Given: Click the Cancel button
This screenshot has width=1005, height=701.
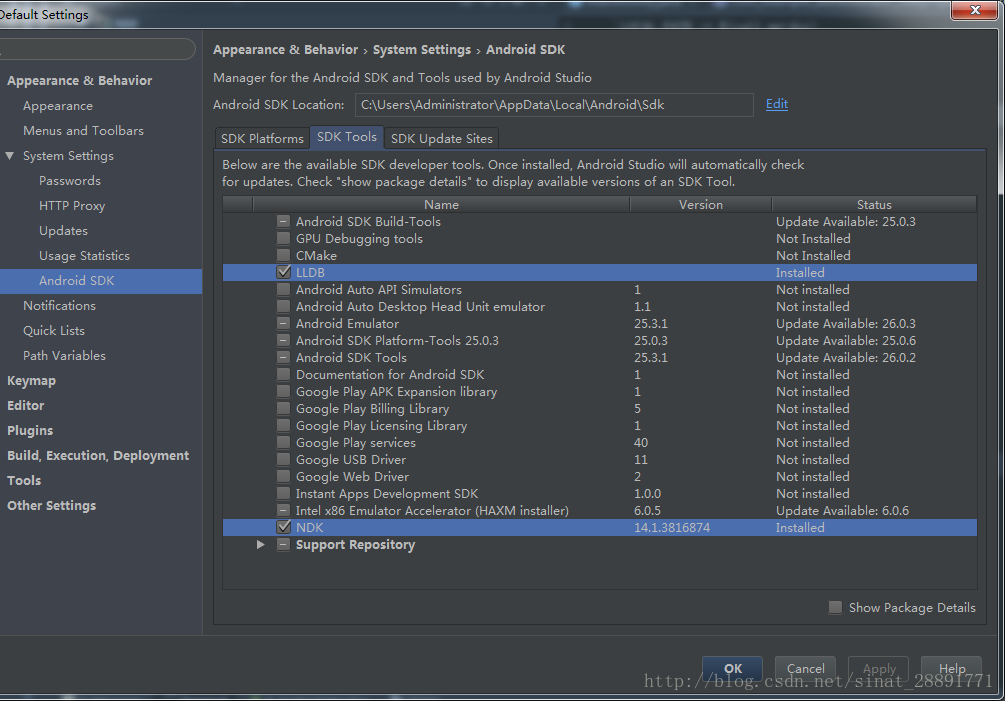Looking at the screenshot, I should click(806, 668).
